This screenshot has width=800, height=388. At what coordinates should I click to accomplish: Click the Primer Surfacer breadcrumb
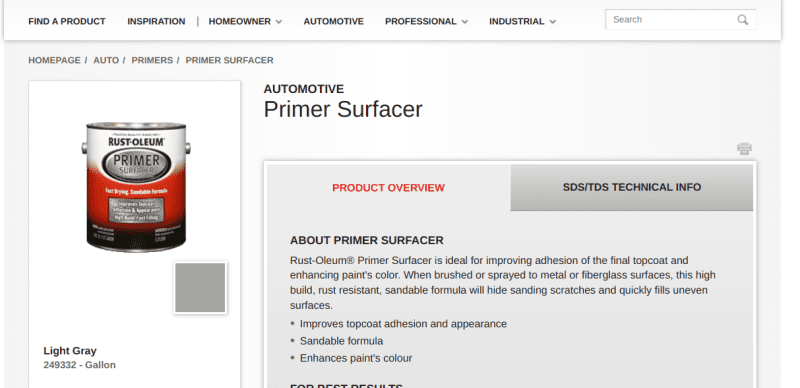pos(230,60)
